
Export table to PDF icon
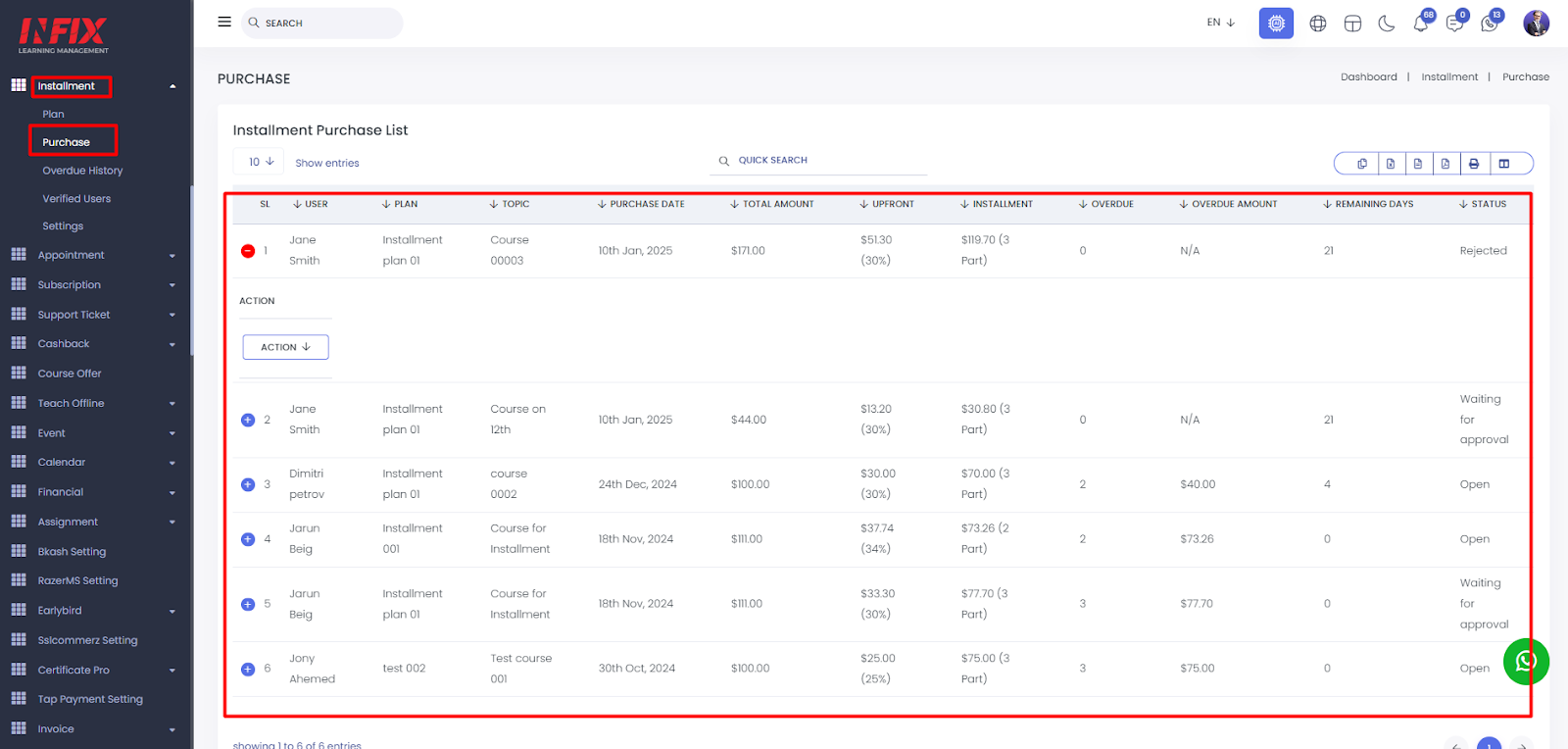[x=1445, y=164]
